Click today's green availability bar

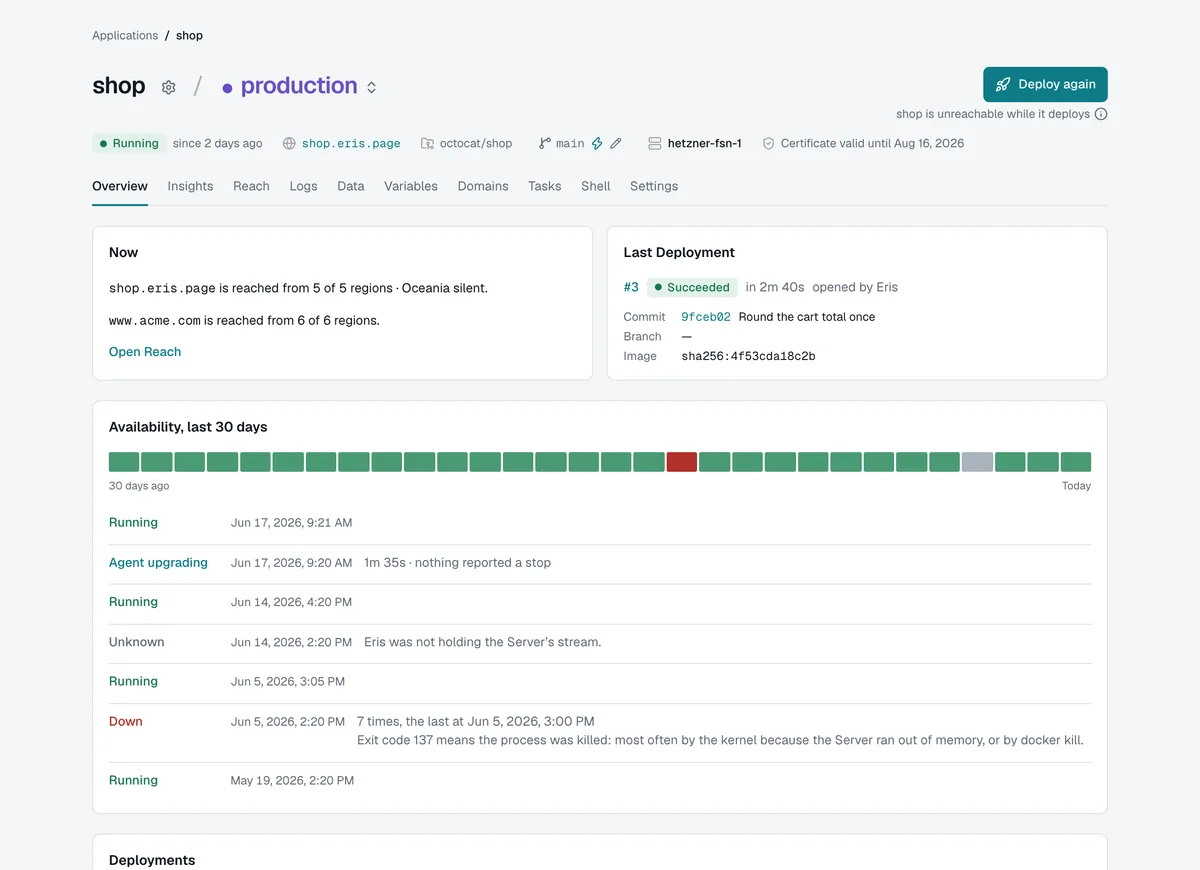point(1076,462)
